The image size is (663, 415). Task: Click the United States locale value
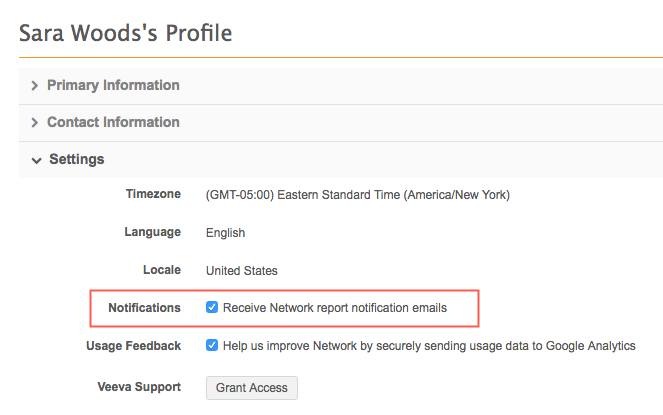pos(241,271)
